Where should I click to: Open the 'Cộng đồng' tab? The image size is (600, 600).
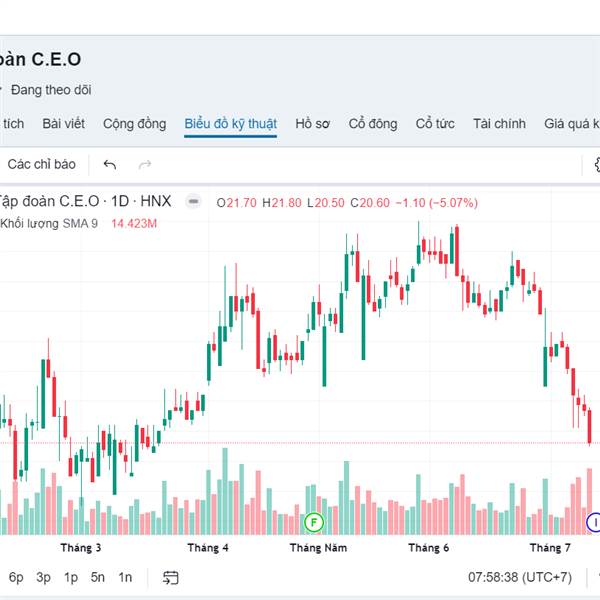134,124
